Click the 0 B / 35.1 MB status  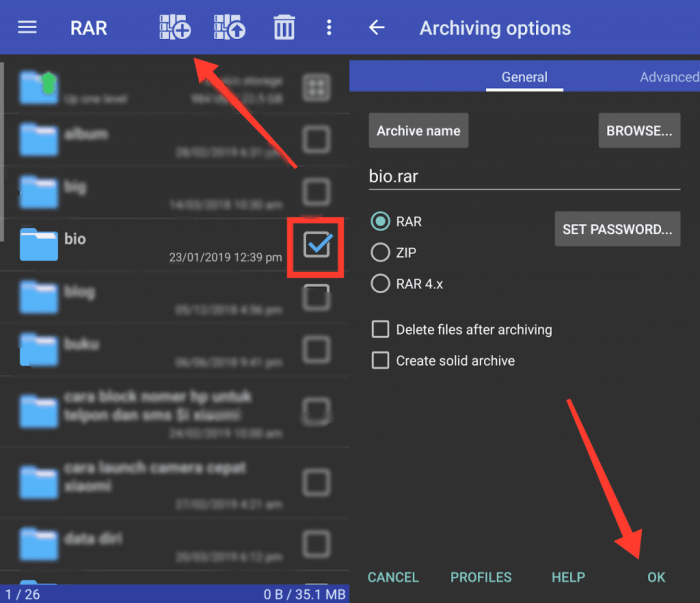[x=304, y=595]
